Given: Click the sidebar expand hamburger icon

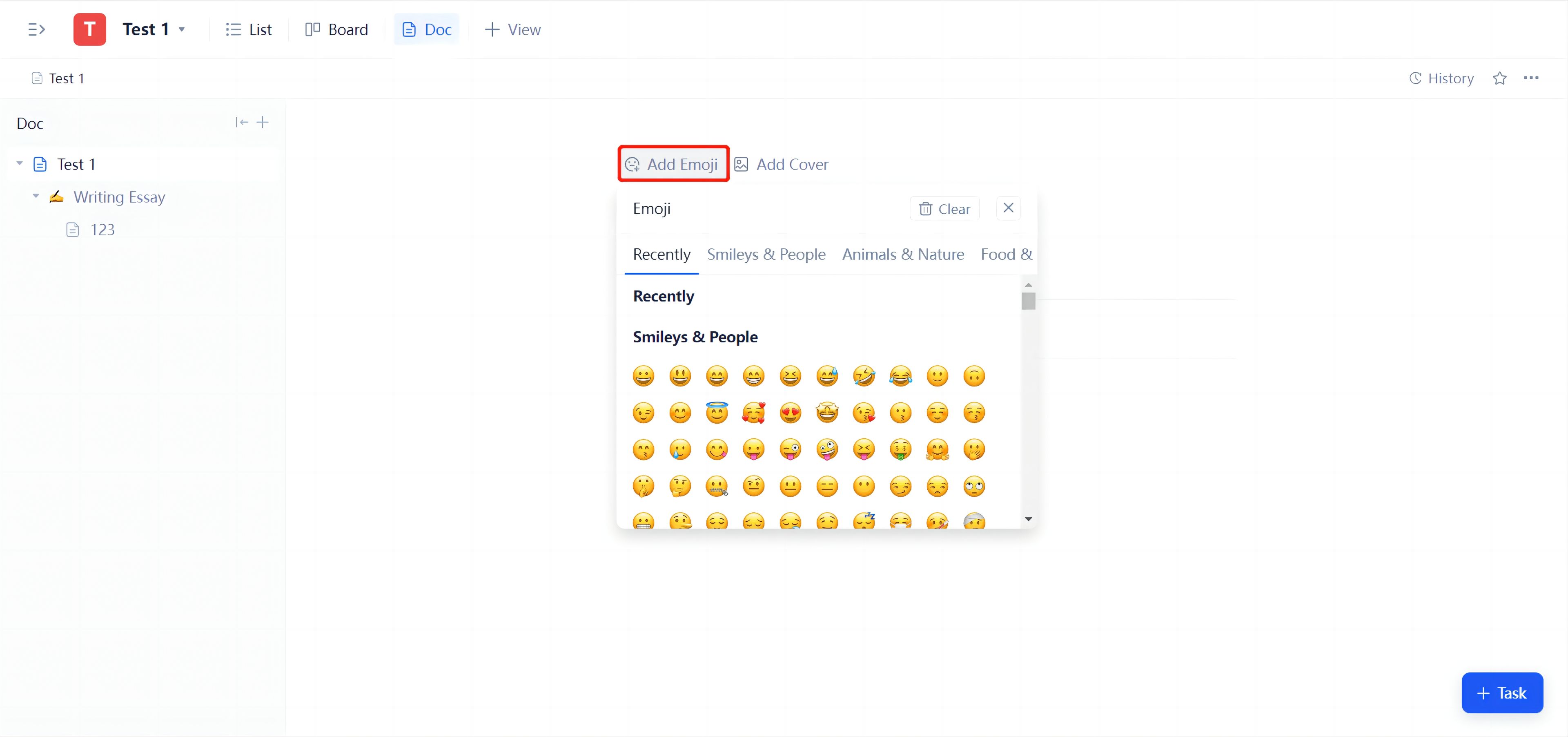Looking at the screenshot, I should point(36,29).
